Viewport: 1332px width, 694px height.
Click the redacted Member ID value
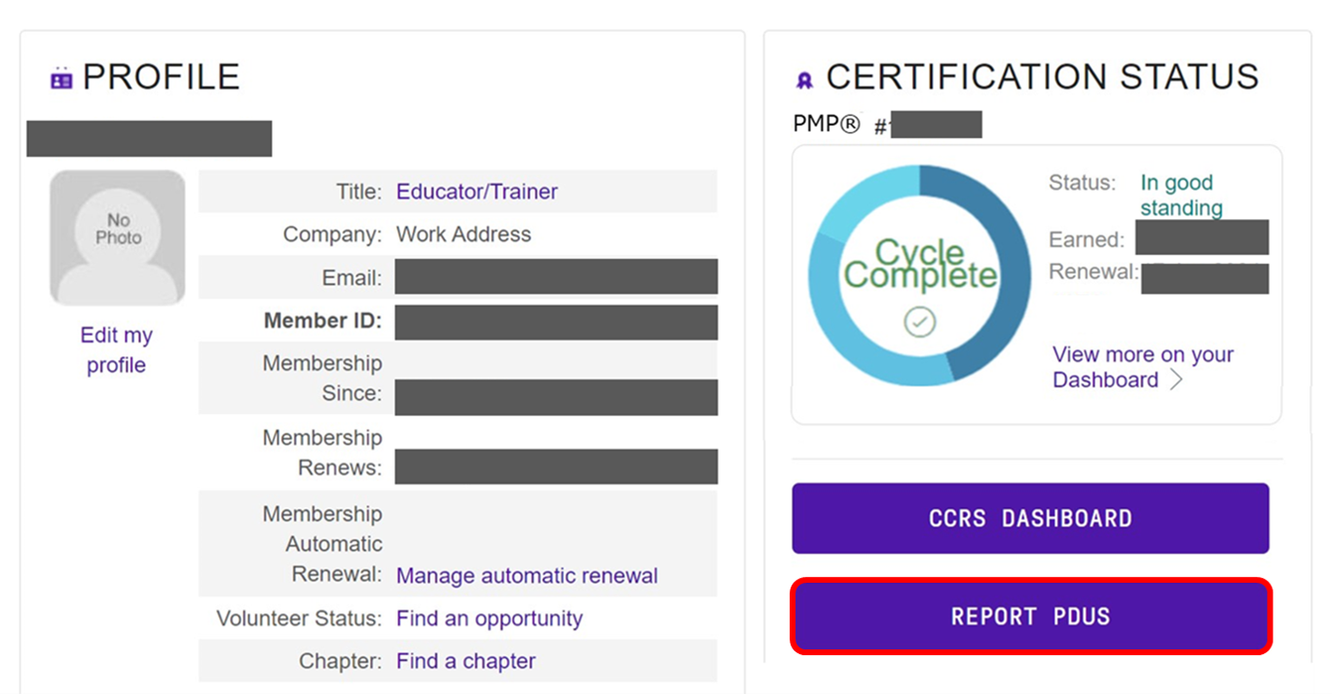coord(556,322)
